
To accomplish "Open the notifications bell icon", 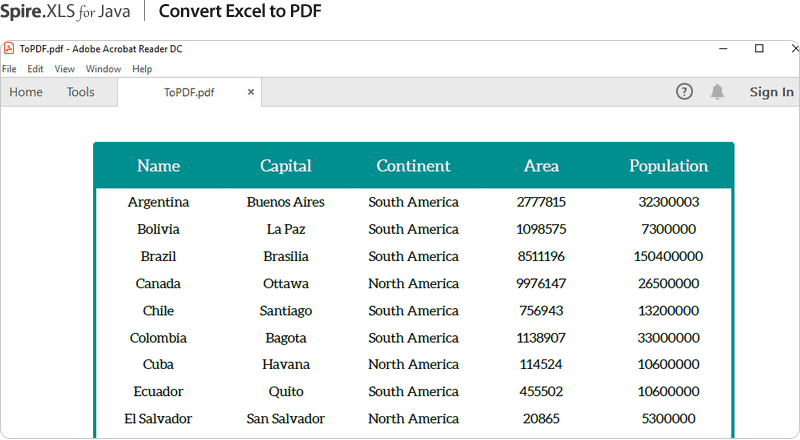I will tap(717, 92).
